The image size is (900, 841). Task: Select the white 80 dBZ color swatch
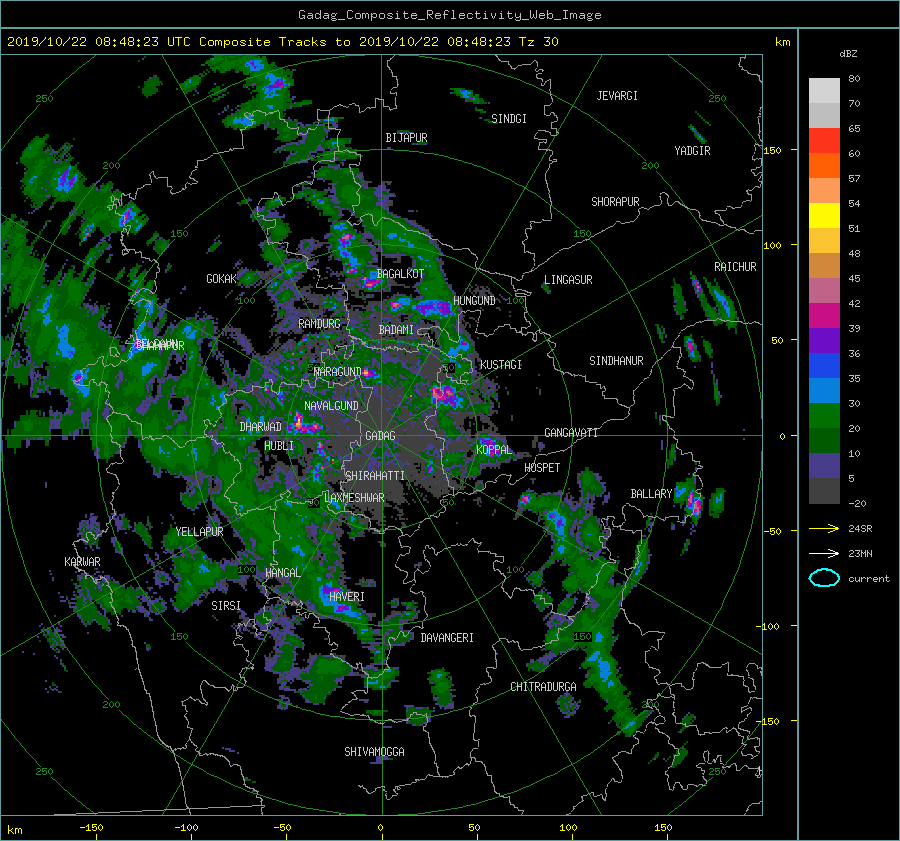[824, 90]
